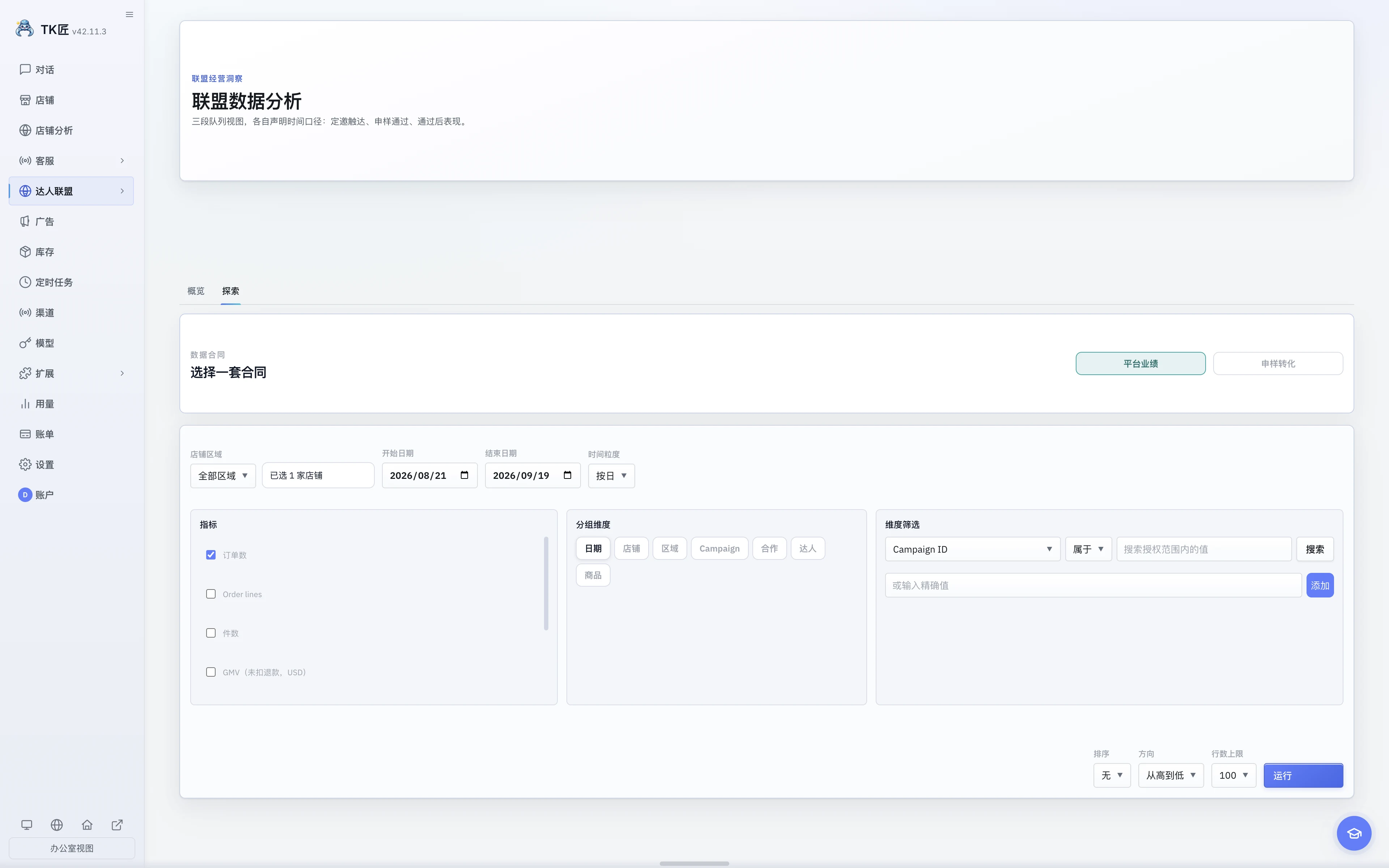This screenshot has height=868, width=1389.
Task: Toggle 区域 grouping dimension chip
Action: coord(670,549)
